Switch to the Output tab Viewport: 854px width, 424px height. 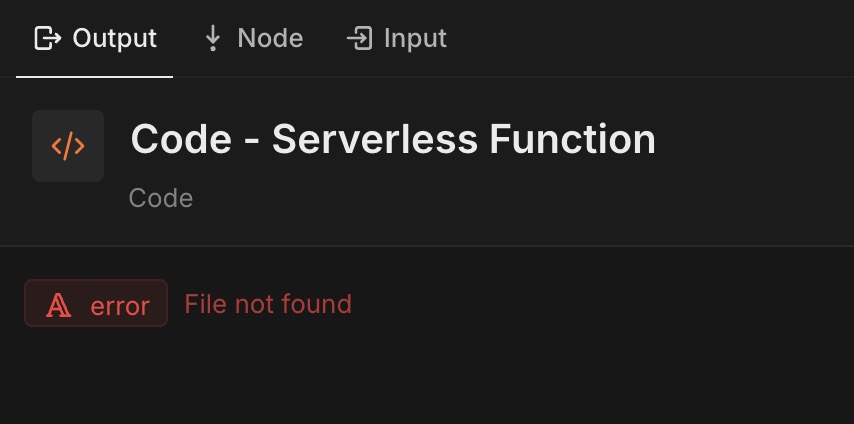pos(95,38)
